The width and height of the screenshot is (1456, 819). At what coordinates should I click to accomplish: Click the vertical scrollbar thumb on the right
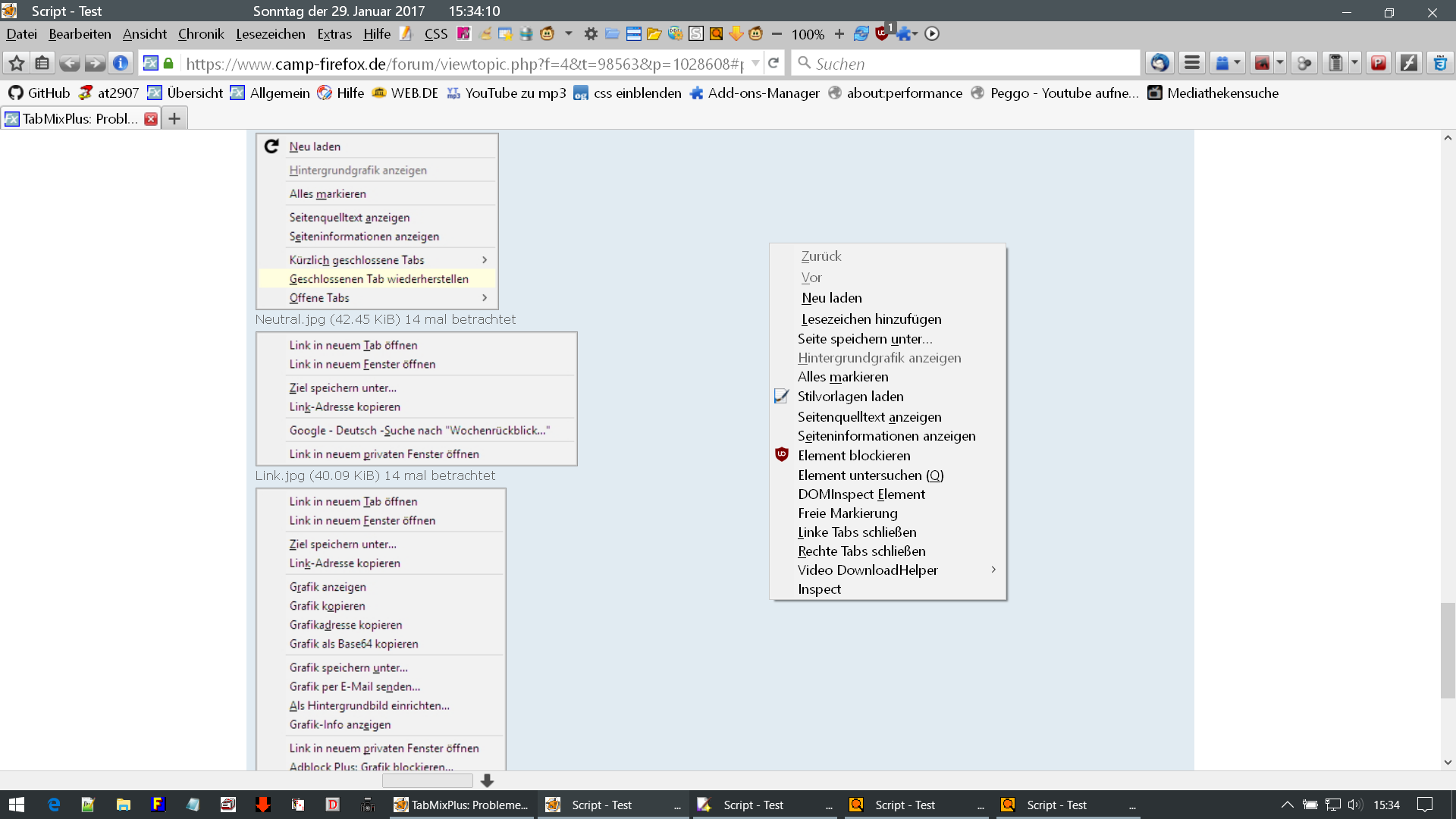[x=1448, y=650]
